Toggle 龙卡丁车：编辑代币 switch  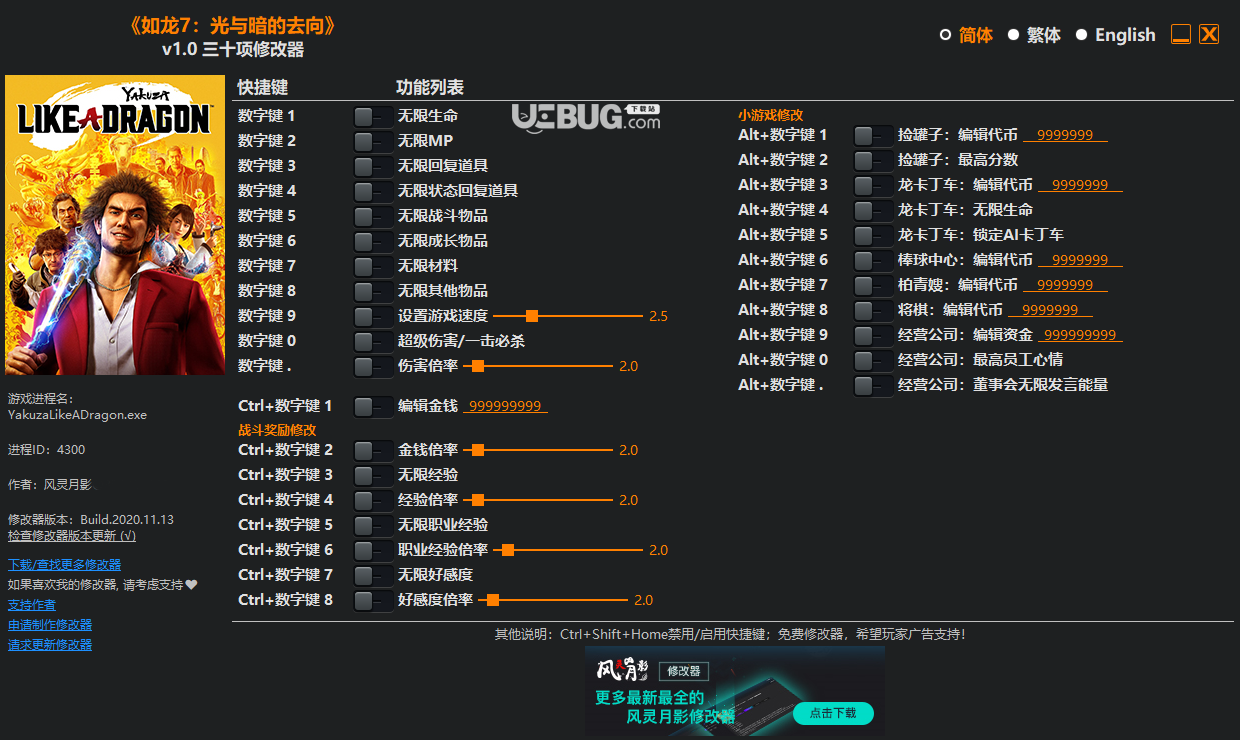(x=873, y=185)
